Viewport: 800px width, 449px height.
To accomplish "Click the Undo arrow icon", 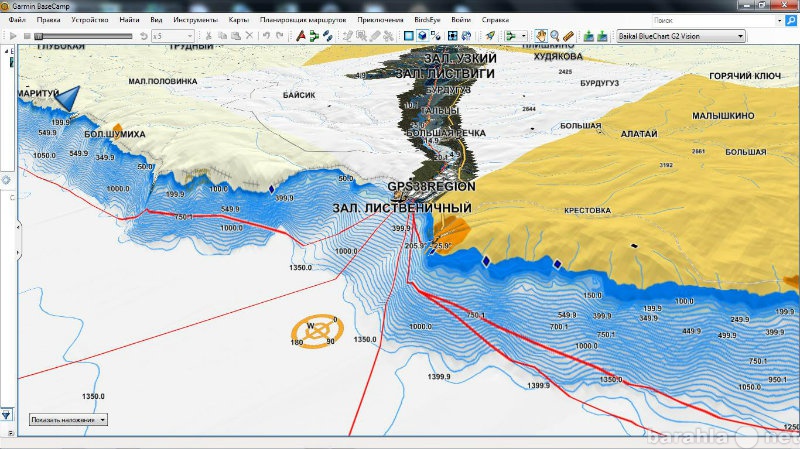I will [266, 36].
